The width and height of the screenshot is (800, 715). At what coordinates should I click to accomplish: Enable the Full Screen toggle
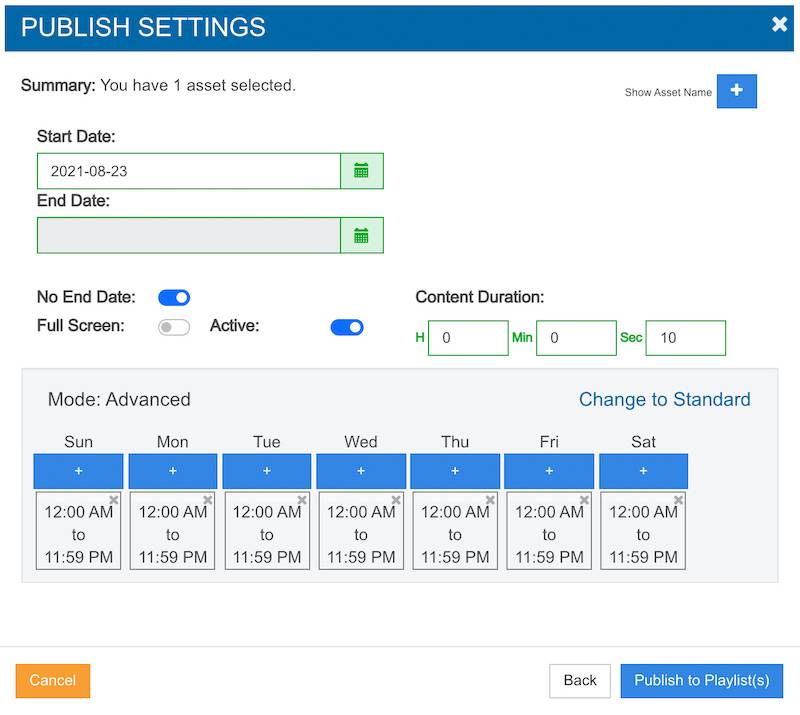pos(174,327)
